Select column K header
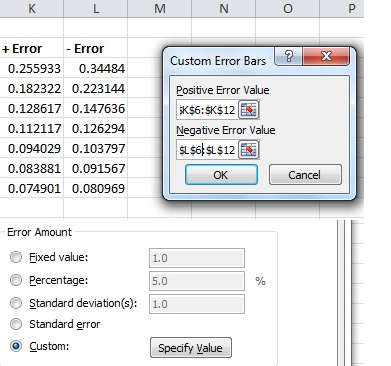The image size is (391, 366). [32, 8]
